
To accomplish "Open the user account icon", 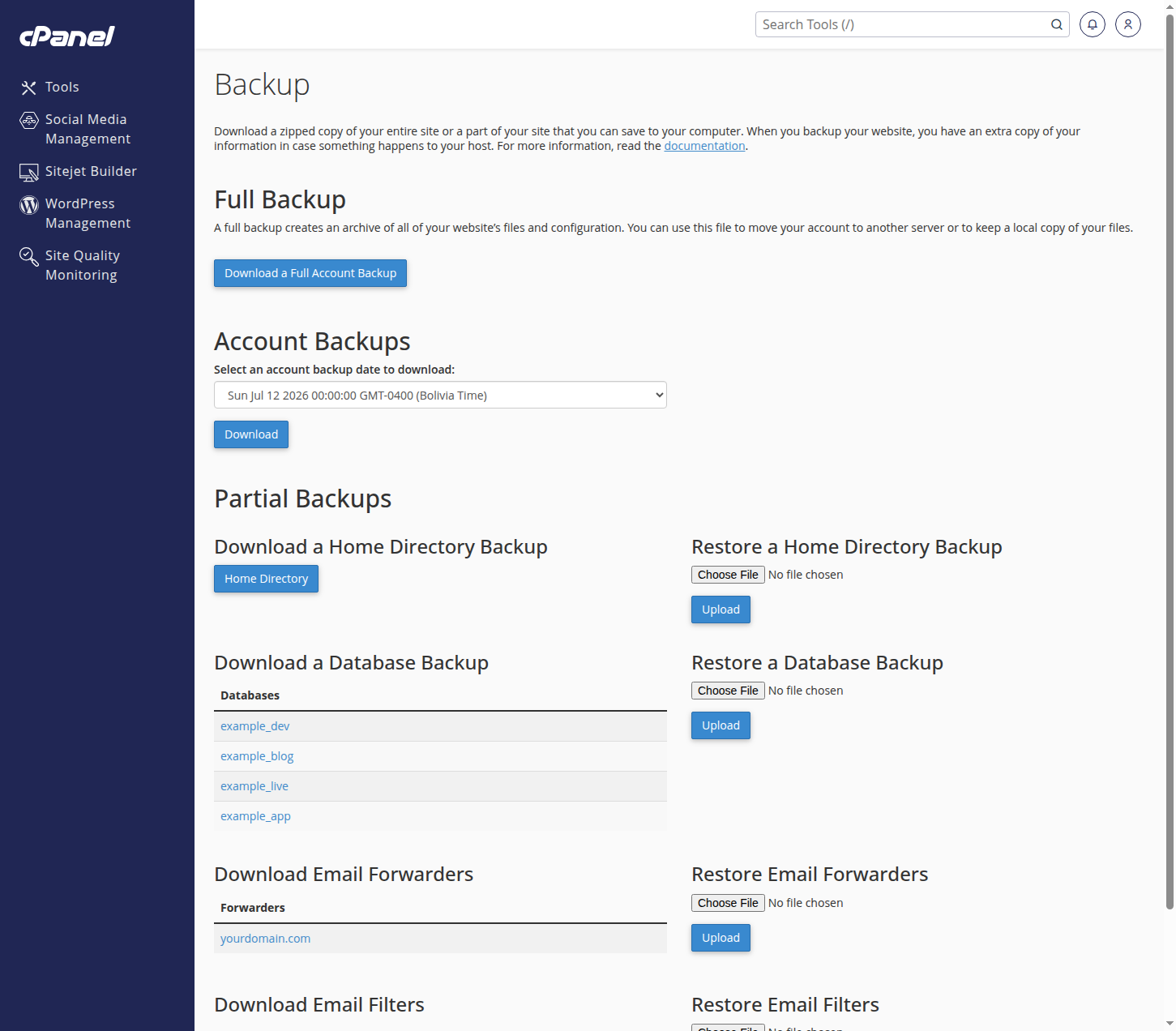I will coord(1128,24).
